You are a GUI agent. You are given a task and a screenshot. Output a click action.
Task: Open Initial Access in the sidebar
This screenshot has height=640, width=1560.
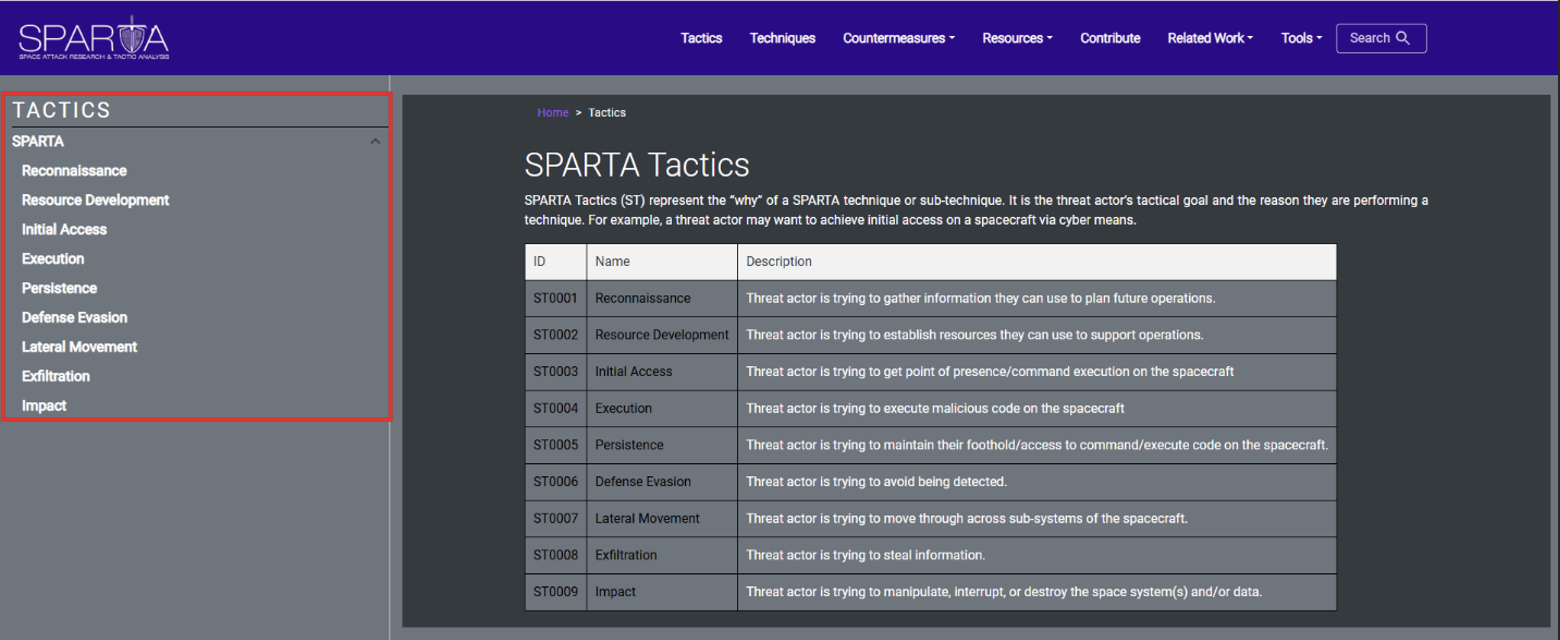pos(64,229)
